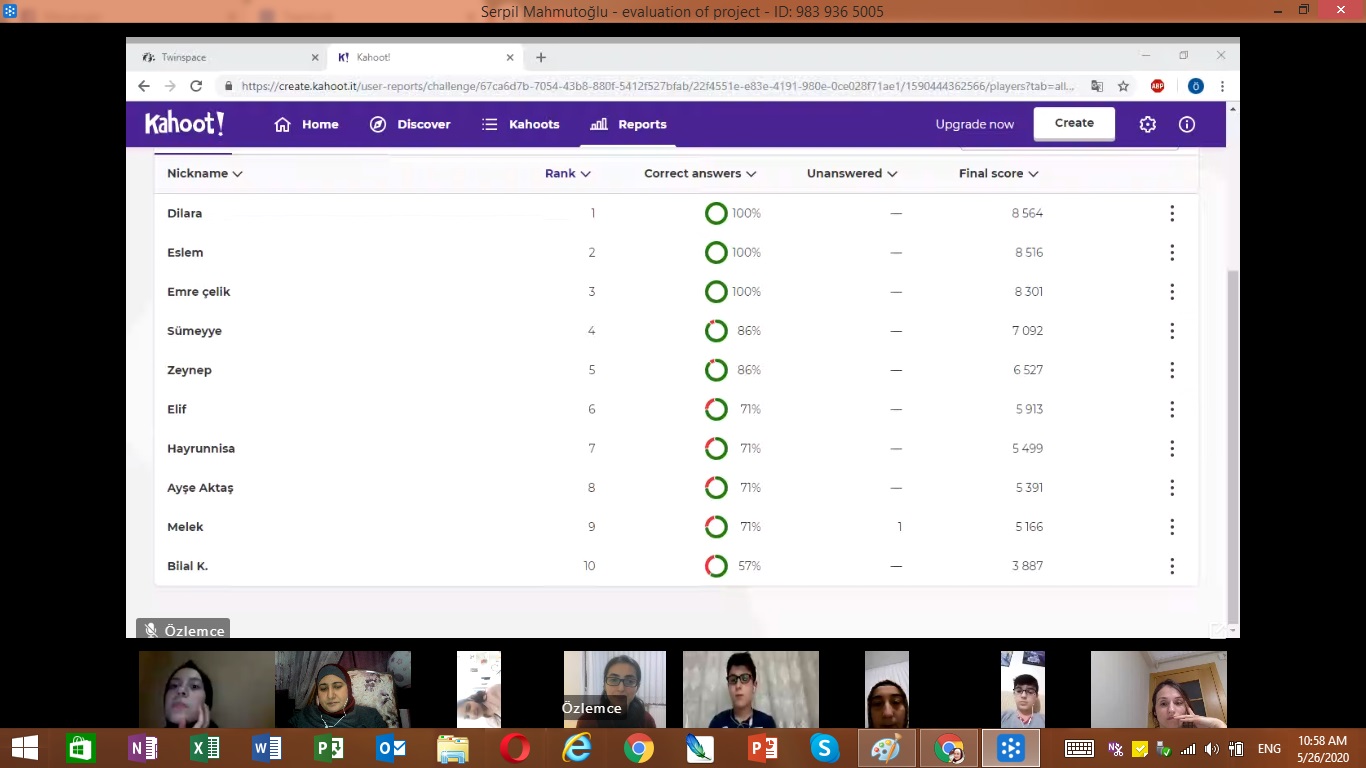This screenshot has height=768, width=1366.
Task: Click the Kahoot! logo
Action: pyautogui.click(x=184, y=124)
